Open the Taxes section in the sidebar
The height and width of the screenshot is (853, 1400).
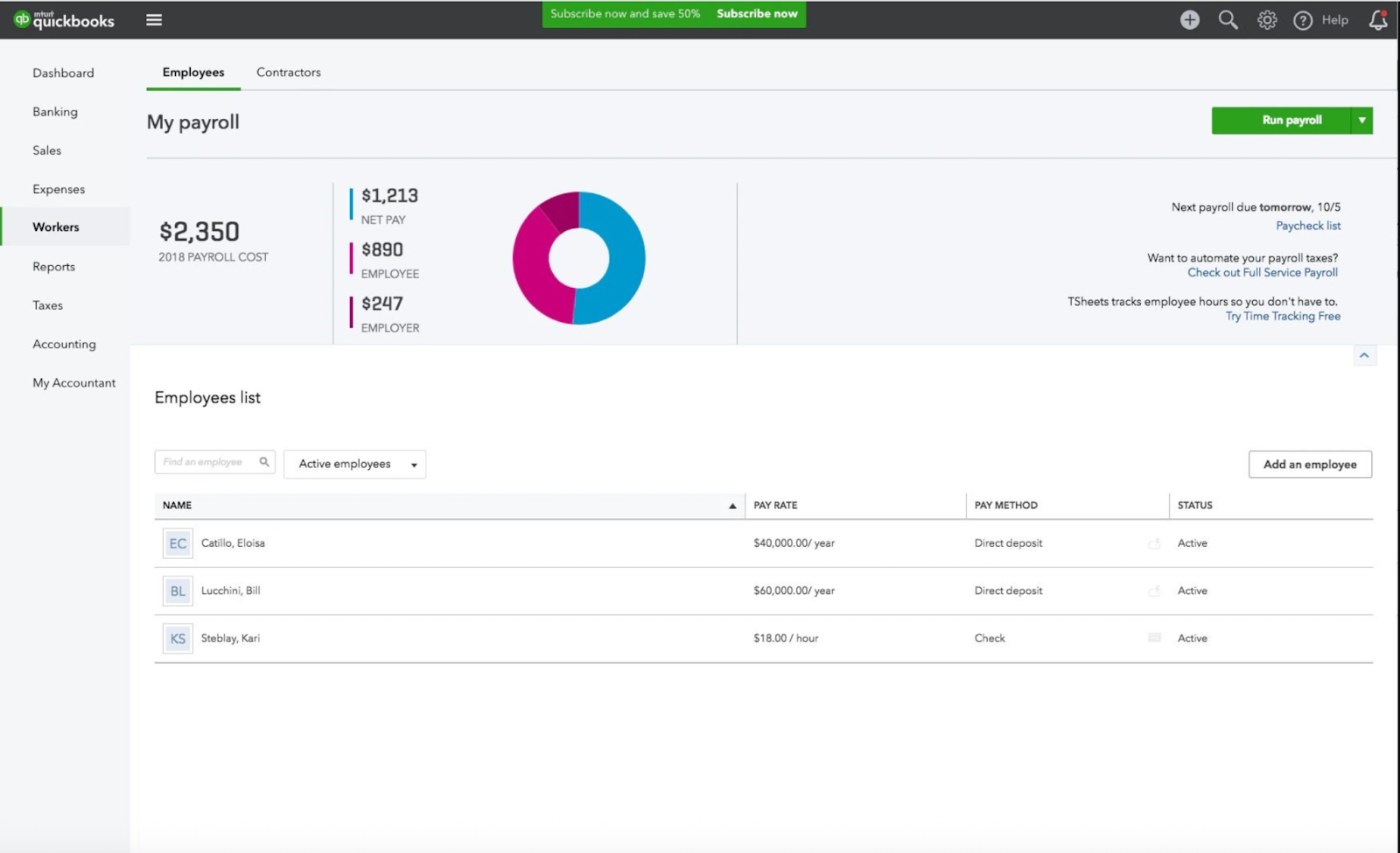pyautogui.click(x=47, y=304)
